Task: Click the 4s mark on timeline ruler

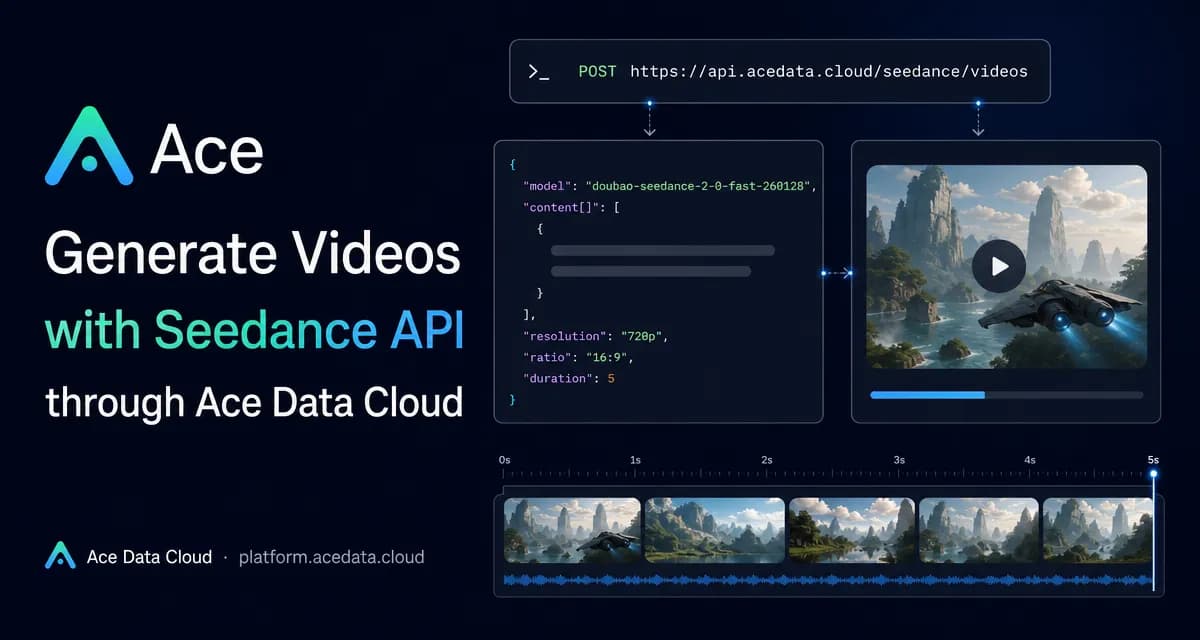Action: pos(1030,460)
